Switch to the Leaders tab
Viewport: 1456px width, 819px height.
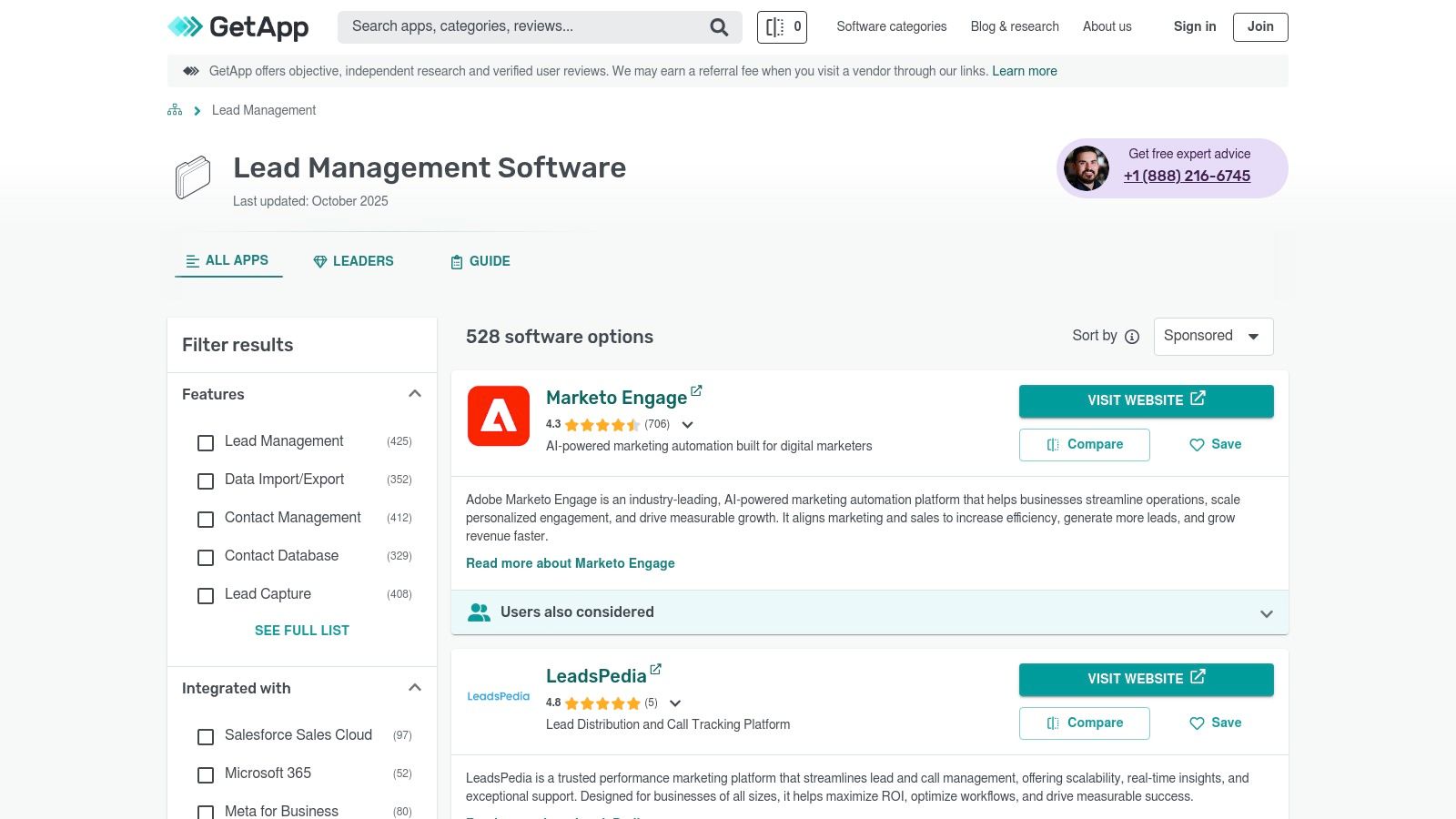click(x=353, y=261)
